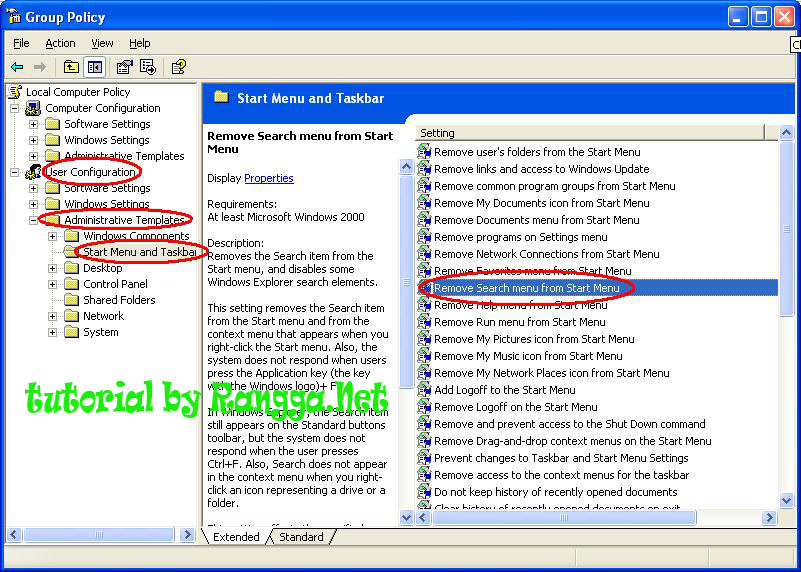Screen dimensions: 801x572
Task: Select Local Computer Policy root node
Action: click(78, 92)
